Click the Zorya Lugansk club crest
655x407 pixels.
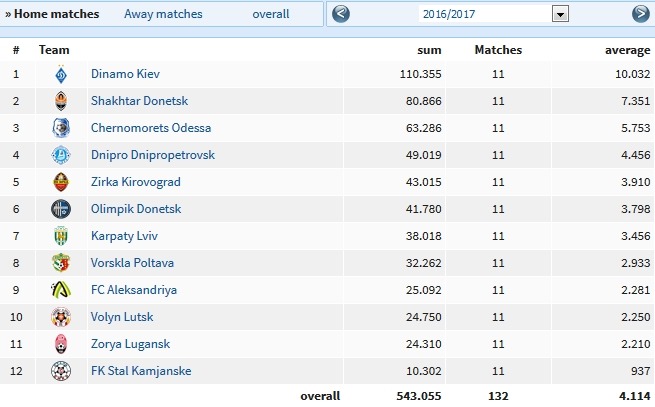click(61, 344)
